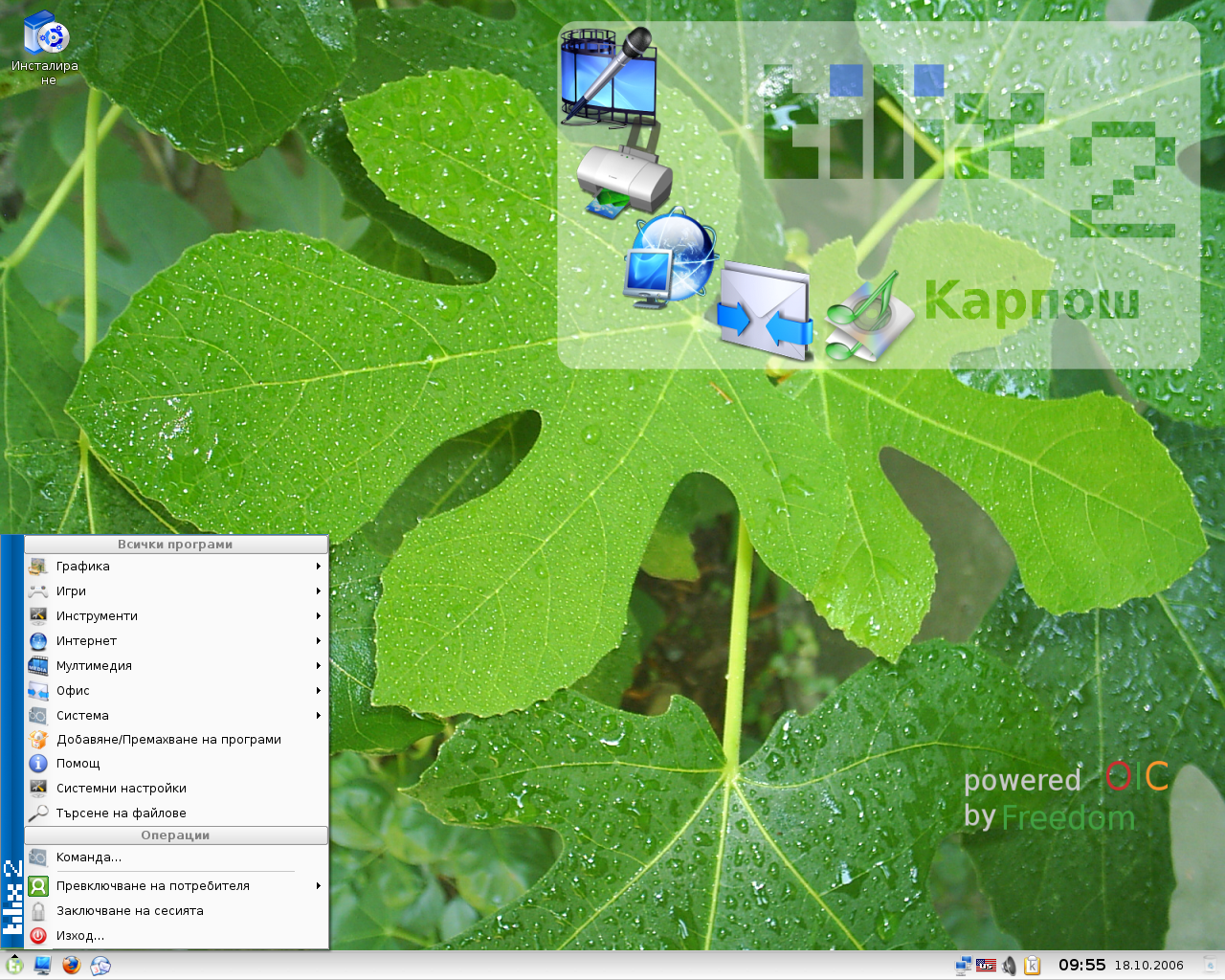The image size is (1225, 980).
Task: Click the K menu launcher in the panel
Action: 14,965
